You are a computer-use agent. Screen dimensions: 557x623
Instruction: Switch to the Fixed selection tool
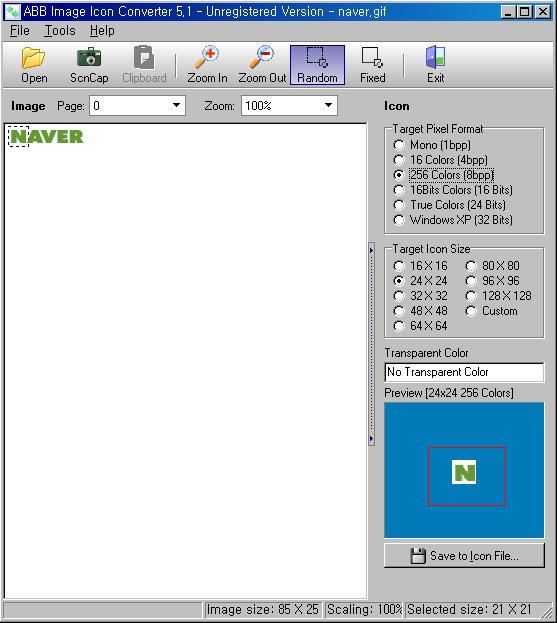click(373, 65)
